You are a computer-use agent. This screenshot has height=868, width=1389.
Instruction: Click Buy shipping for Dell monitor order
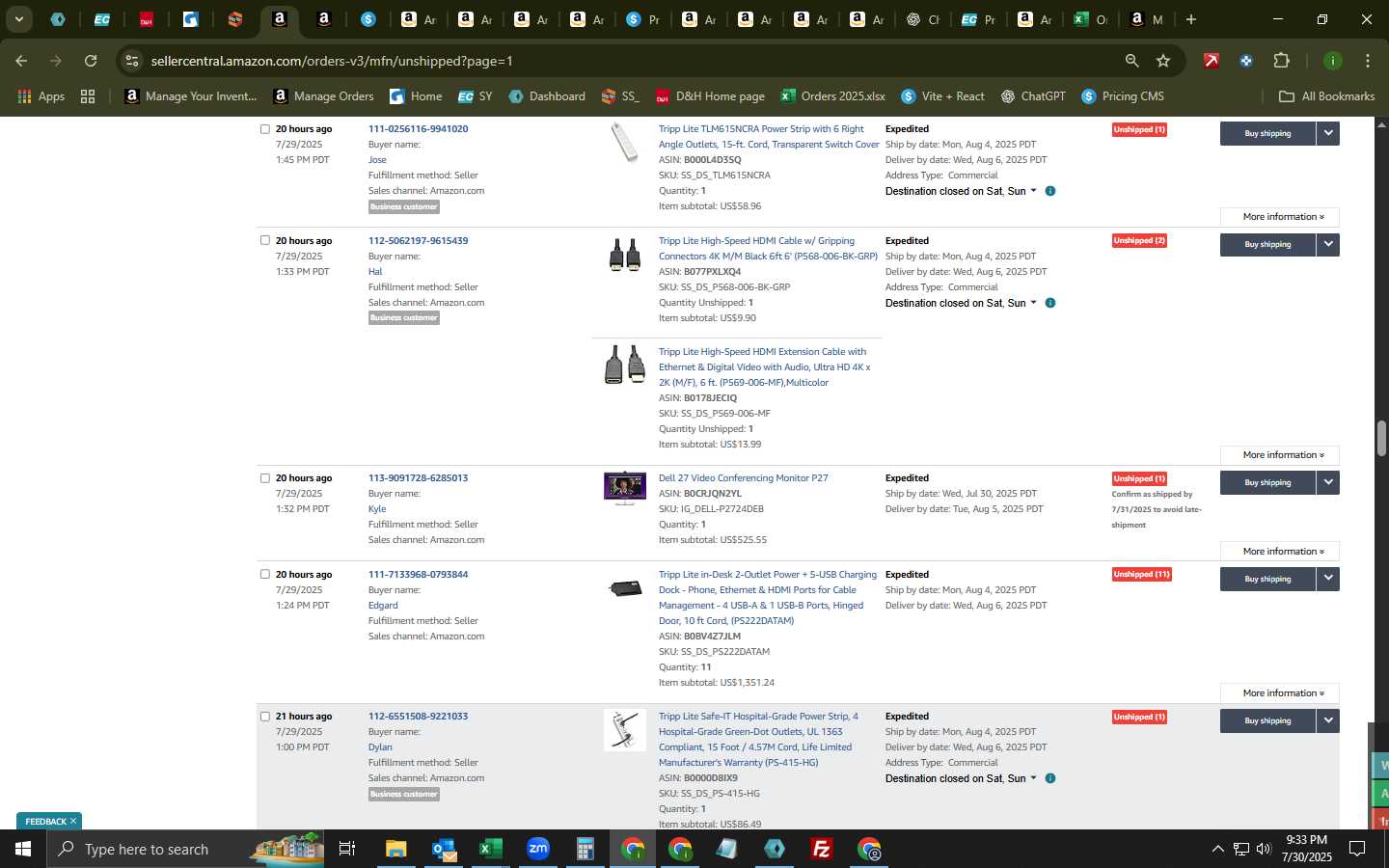click(1267, 482)
